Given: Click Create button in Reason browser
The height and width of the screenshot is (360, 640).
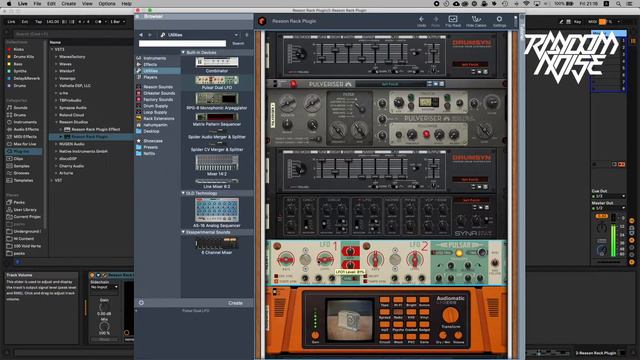Looking at the screenshot, I should click(x=236, y=303).
